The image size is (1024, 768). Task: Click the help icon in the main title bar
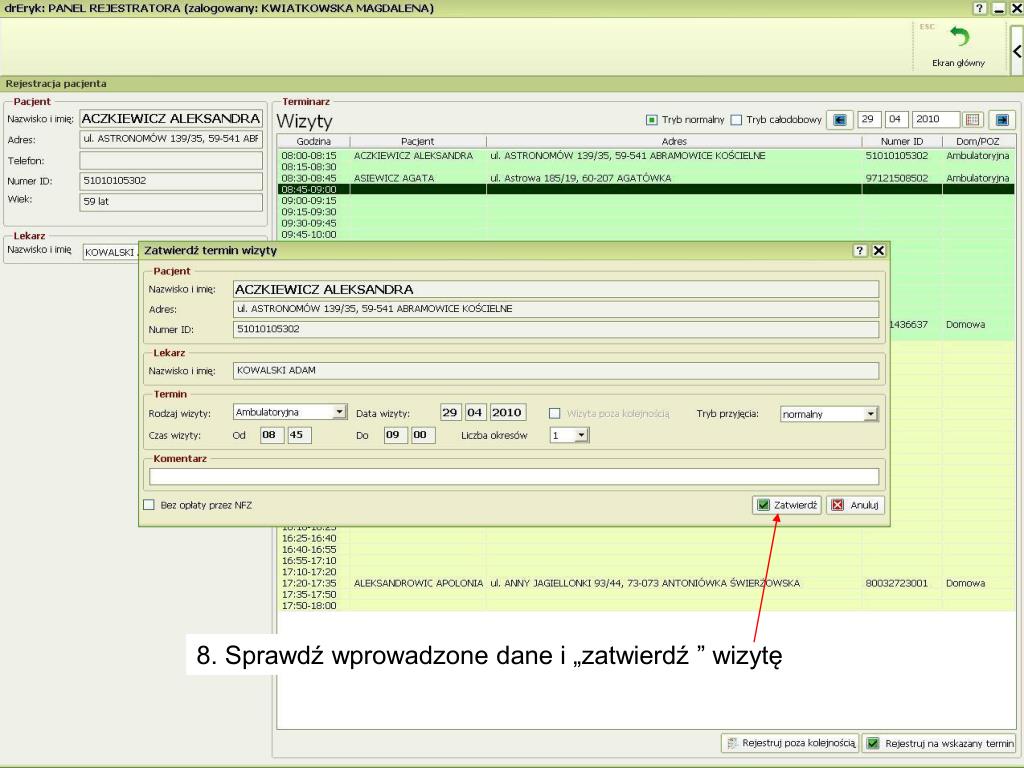click(x=981, y=8)
